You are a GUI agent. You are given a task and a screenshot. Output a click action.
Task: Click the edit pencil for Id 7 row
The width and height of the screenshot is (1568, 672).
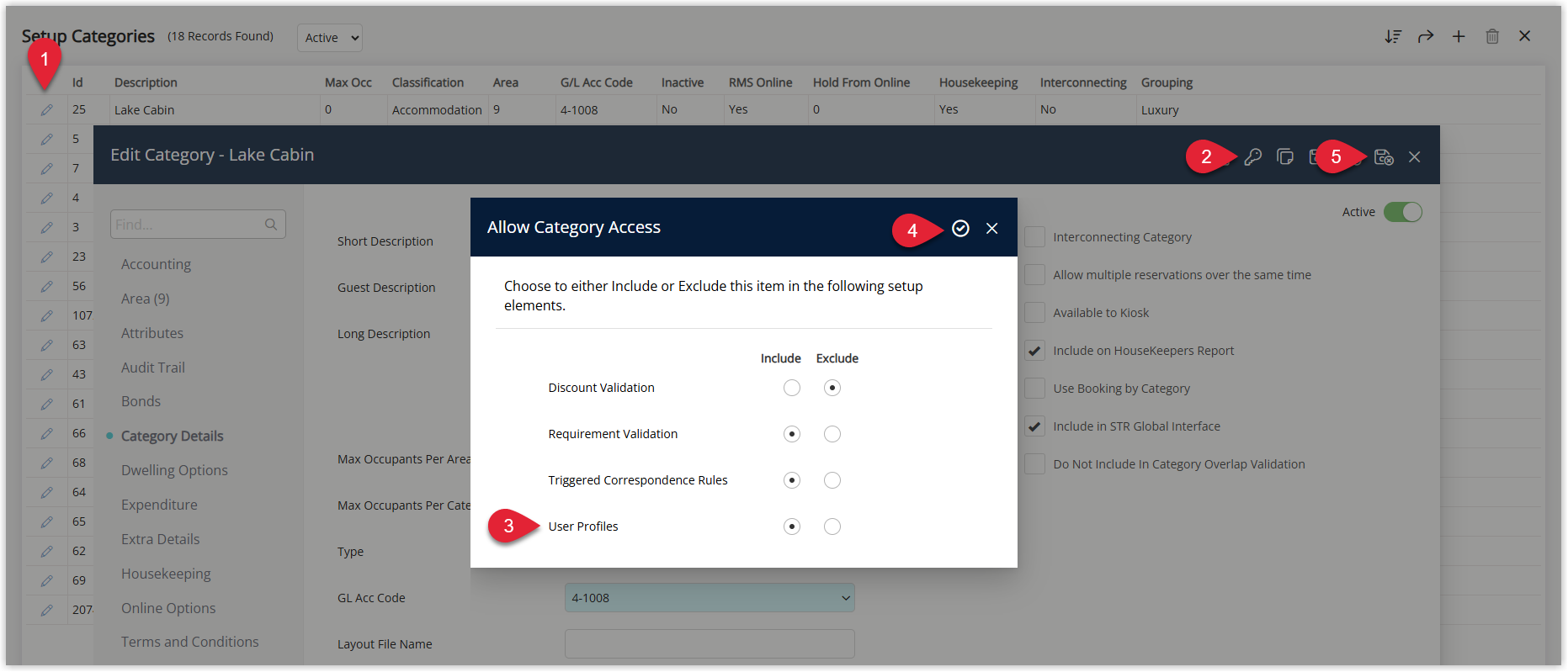[x=47, y=168]
